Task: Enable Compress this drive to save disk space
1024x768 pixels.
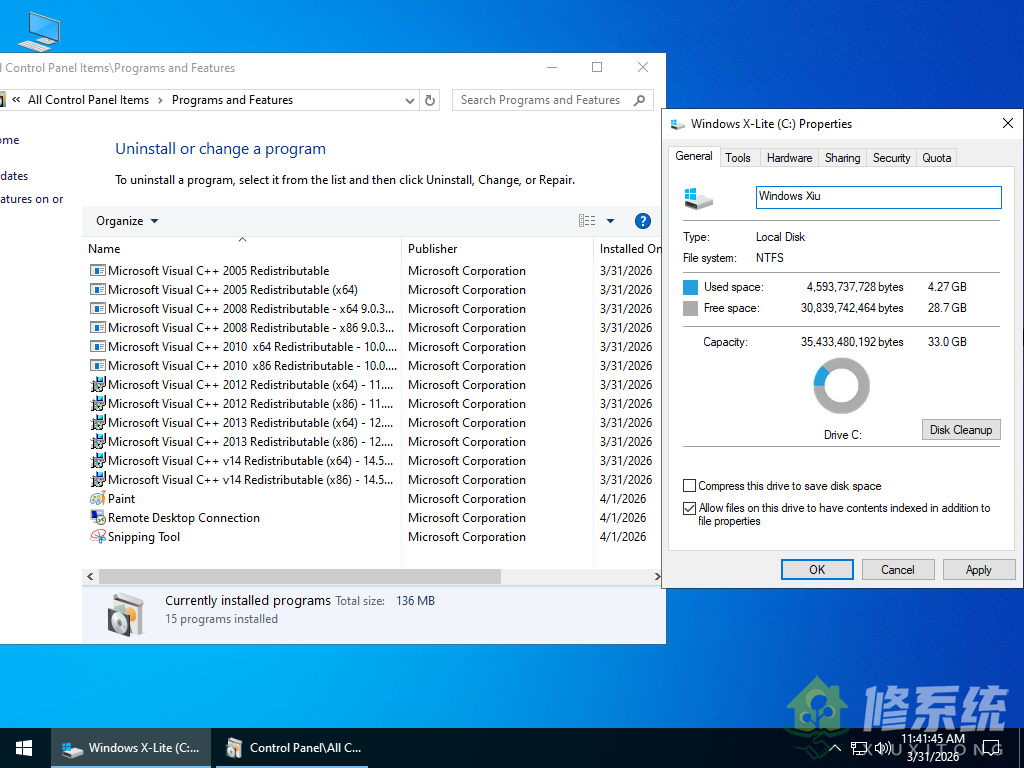Action: [689, 486]
